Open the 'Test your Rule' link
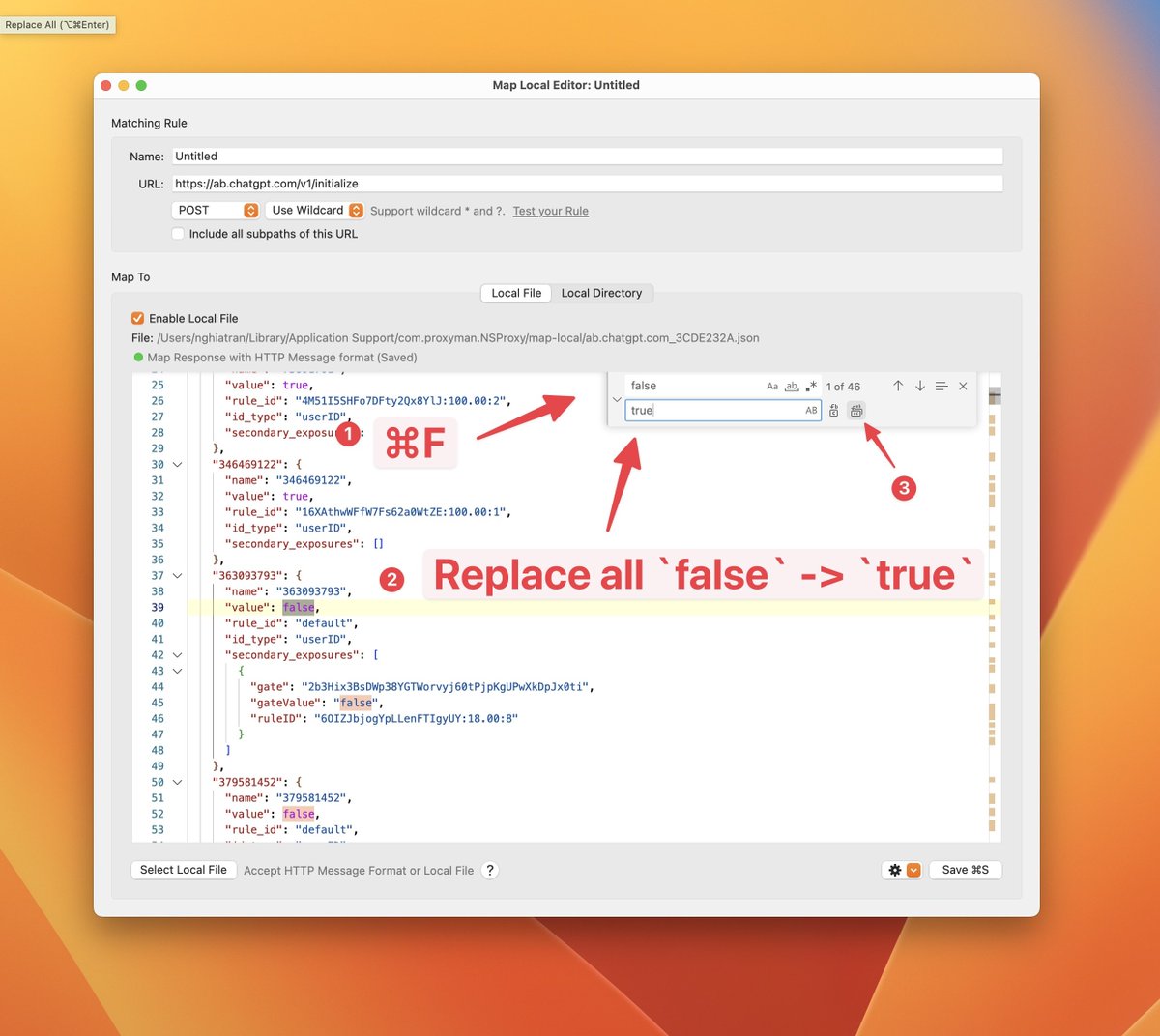 coord(550,211)
